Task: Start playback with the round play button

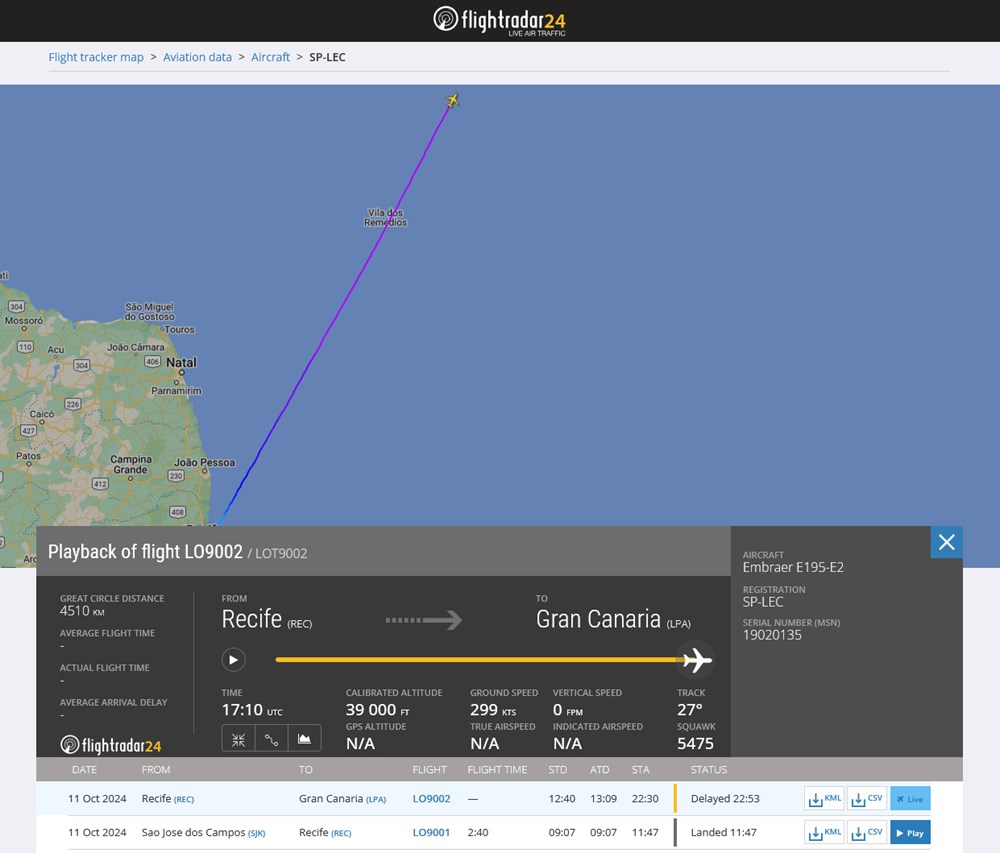Action: (x=233, y=659)
